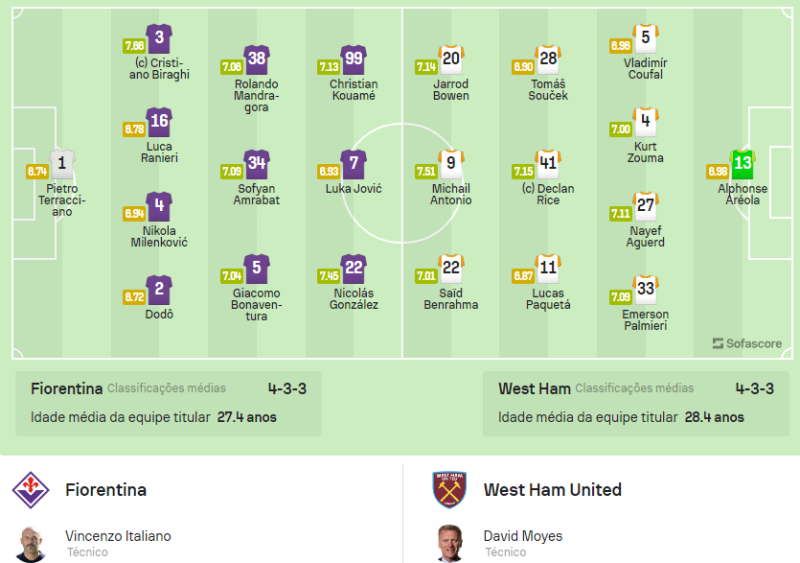Click Alphonse Areola's green shirt number 13
The image size is (800, 563).
pyautogui.click(x=742, y=165)
